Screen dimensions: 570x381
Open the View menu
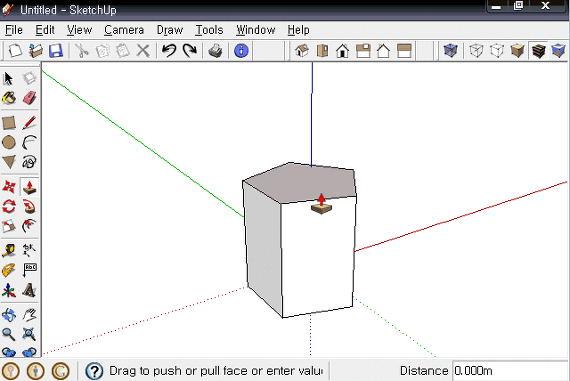coord(80,30)
